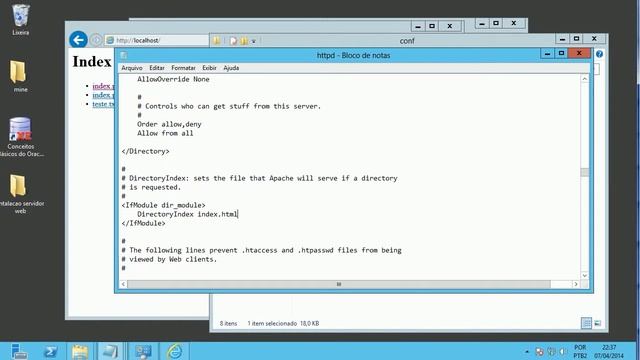The height and width of the screenshot is (360, 640).
Task: Click the volume speaker tray icon
Action: click(x=563, y=351)
